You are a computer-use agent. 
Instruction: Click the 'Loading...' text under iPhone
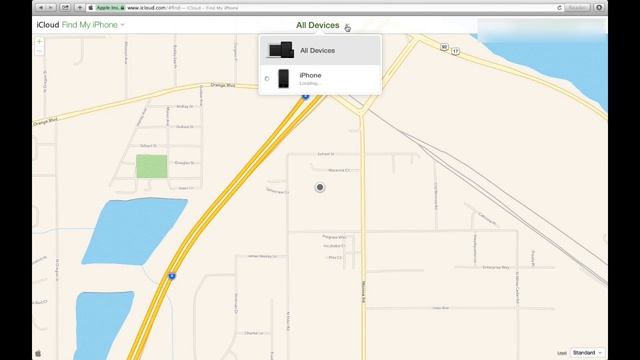tap(309, 84)
